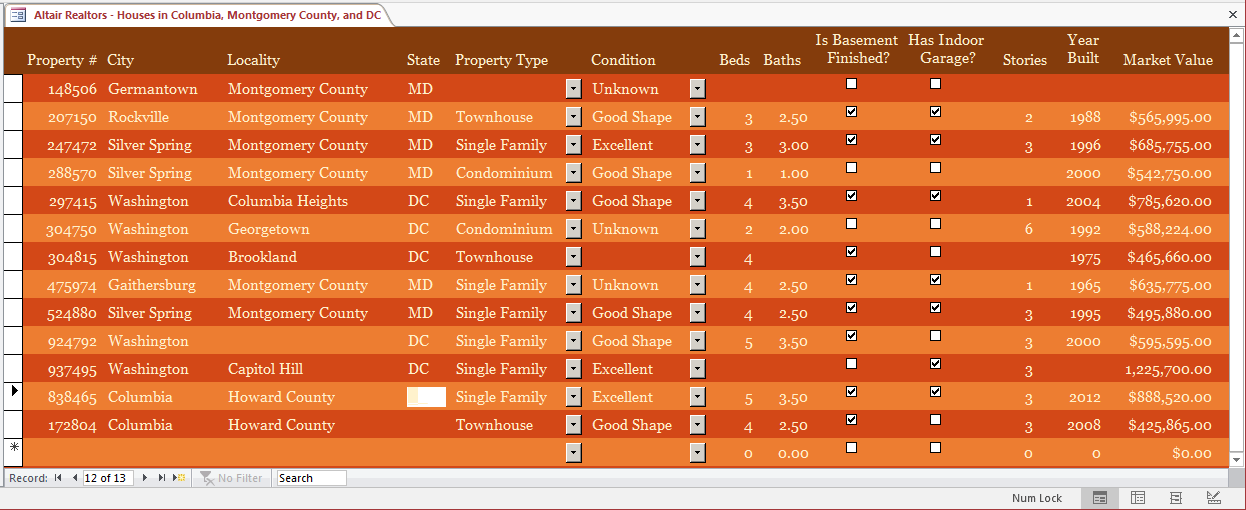Image resolution: width=1246 pixels, height=510 pixels.
Task: Go to first record navigation arrow
Action: (x=58, y=478)
